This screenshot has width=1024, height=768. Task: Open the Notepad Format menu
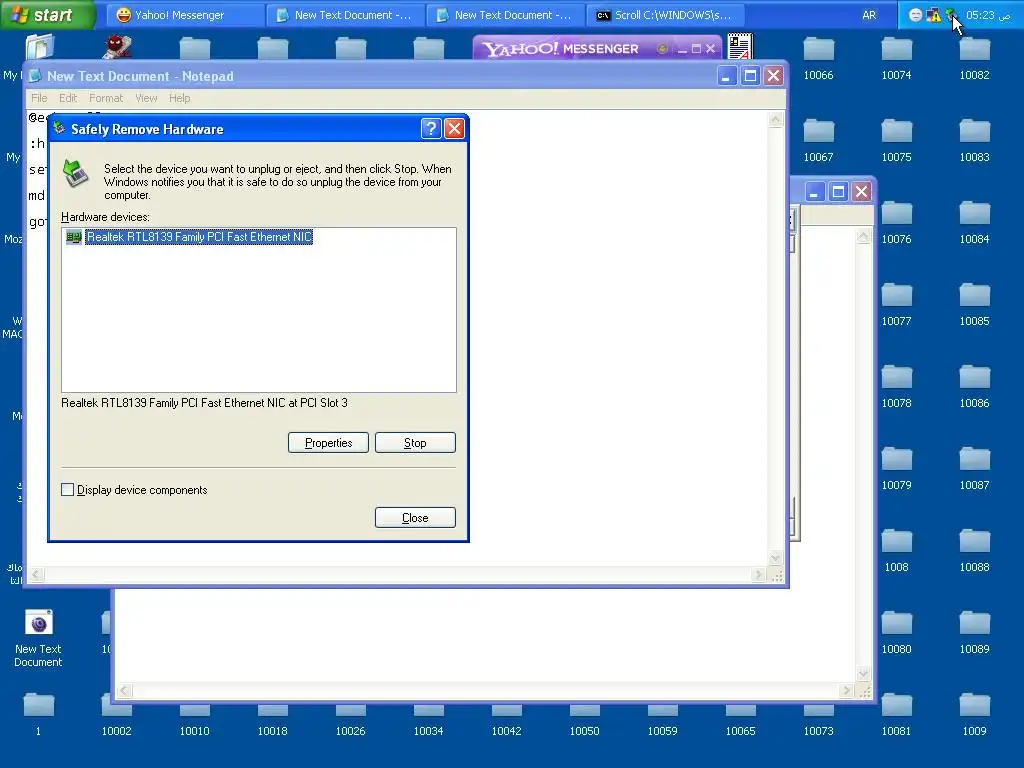(106, 98)
